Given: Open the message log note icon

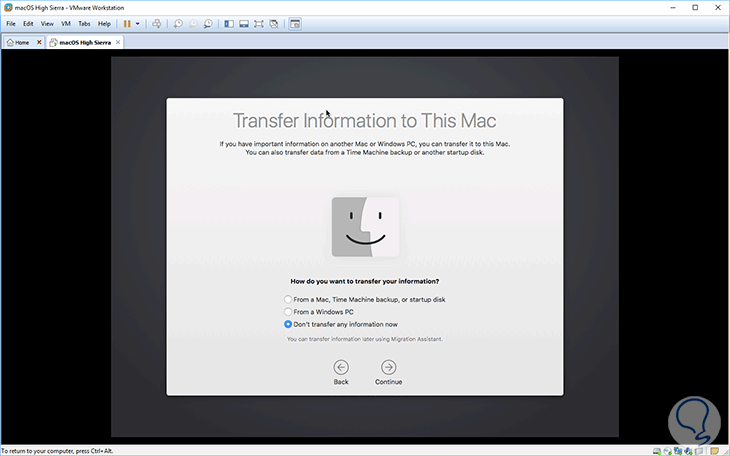Looking at the screenshot, I should (x=715, y=451).
